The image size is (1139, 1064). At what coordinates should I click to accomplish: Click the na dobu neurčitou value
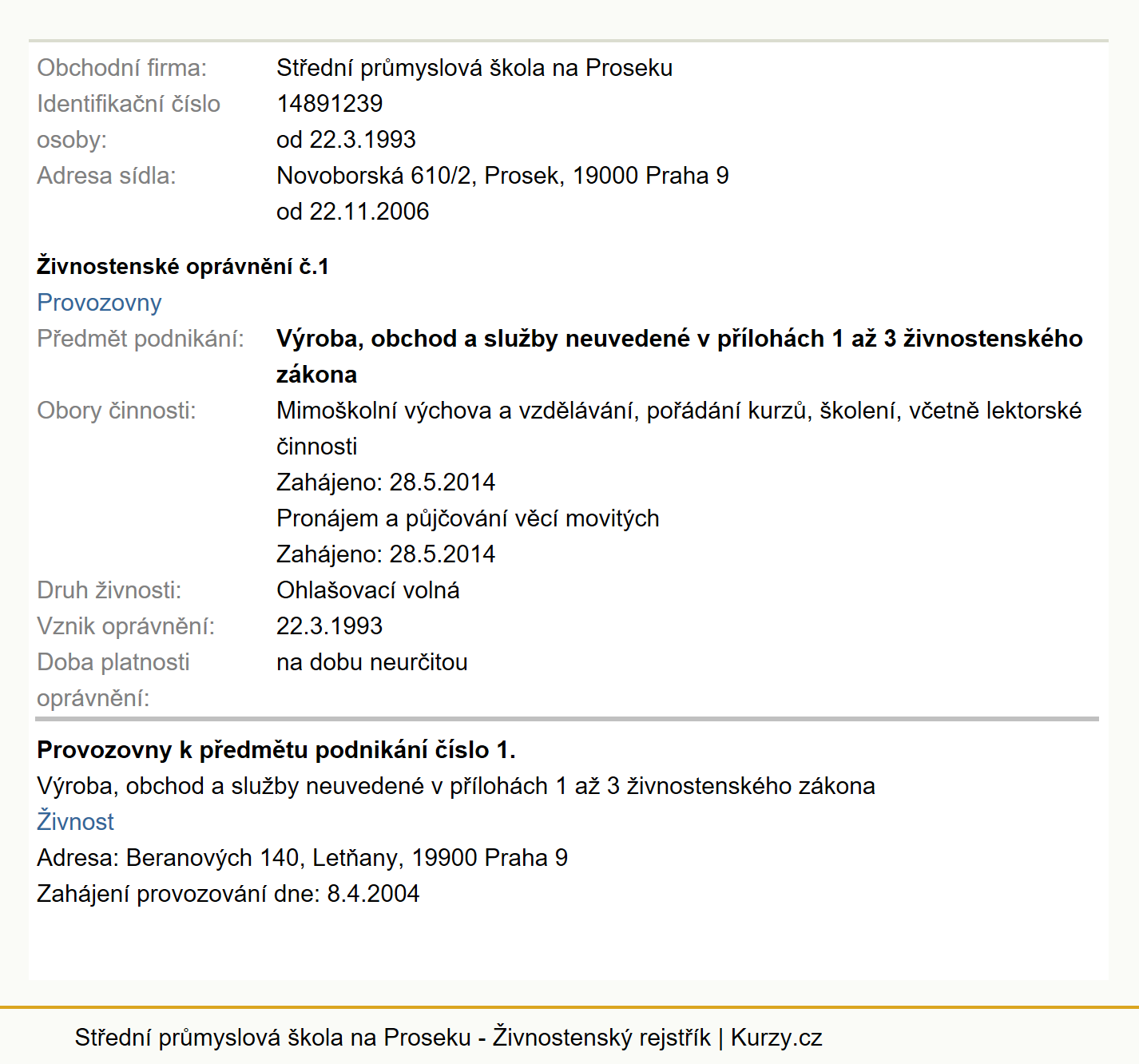372,662
